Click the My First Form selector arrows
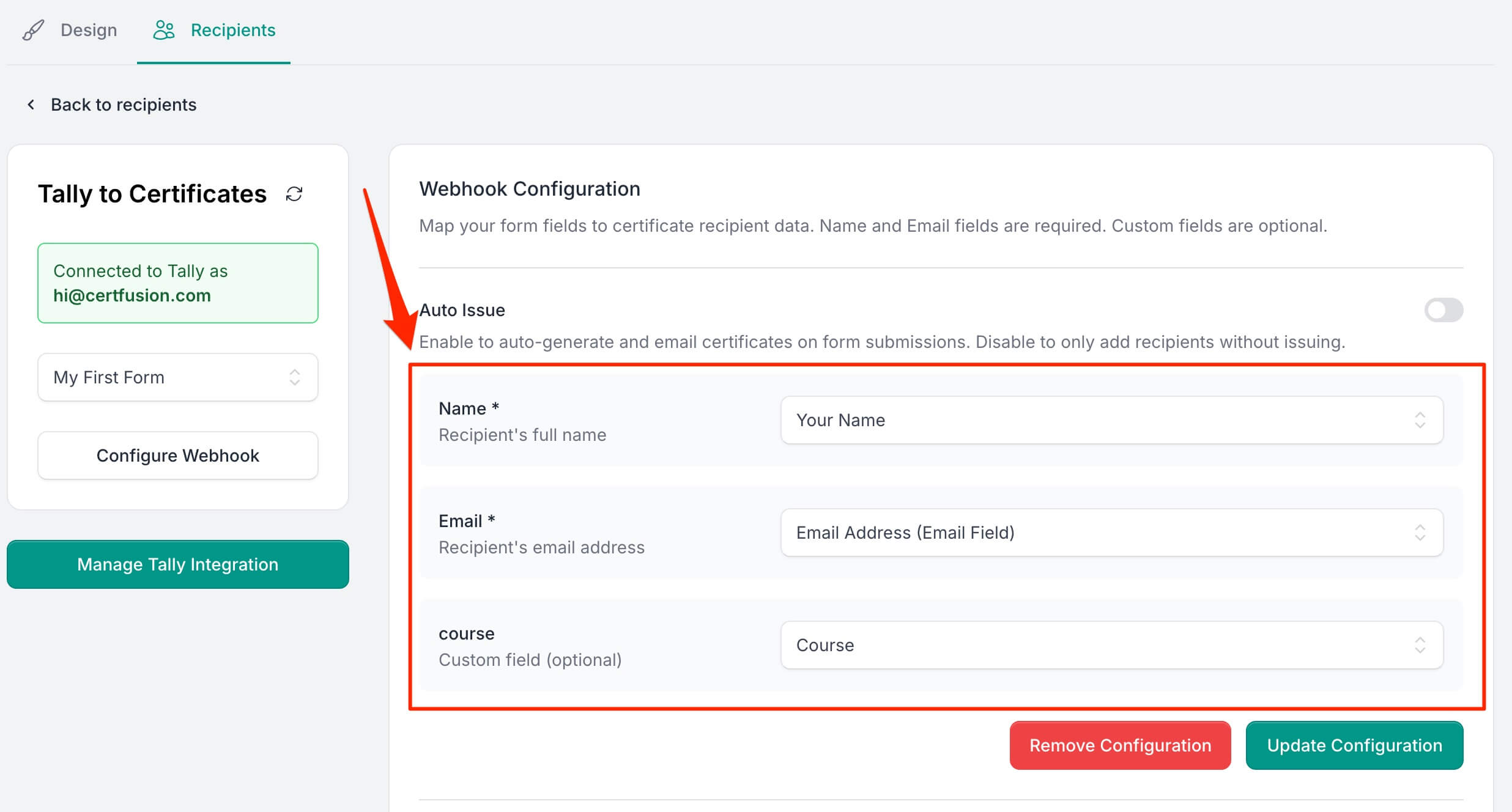The height and width of the screenshot is (812, 1512). click(294, 377)
